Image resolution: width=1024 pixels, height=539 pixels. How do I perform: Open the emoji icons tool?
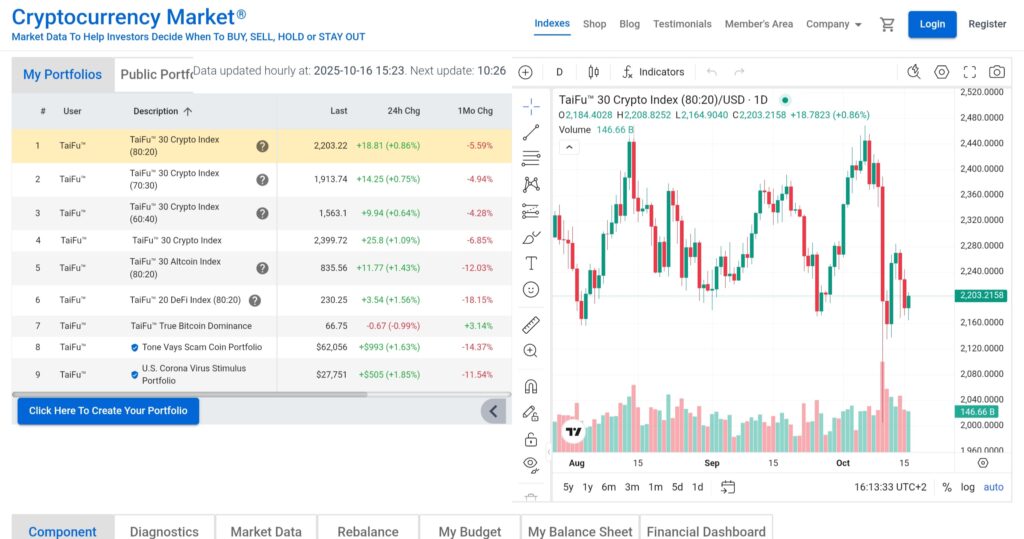point(531,289)
